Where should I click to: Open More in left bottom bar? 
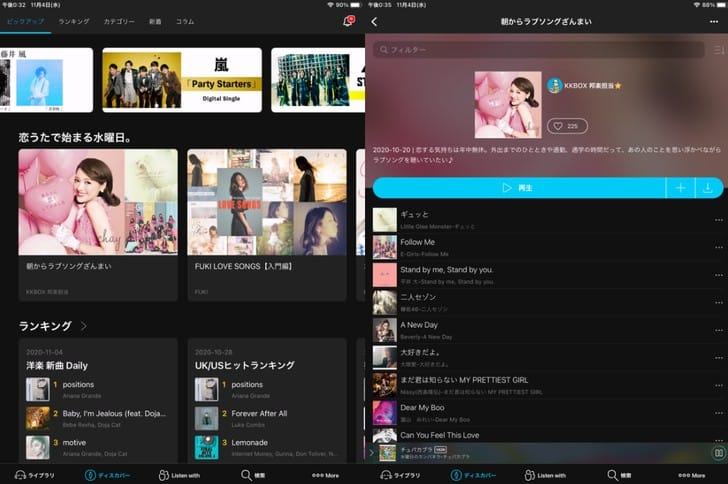(x=325, y=475)
